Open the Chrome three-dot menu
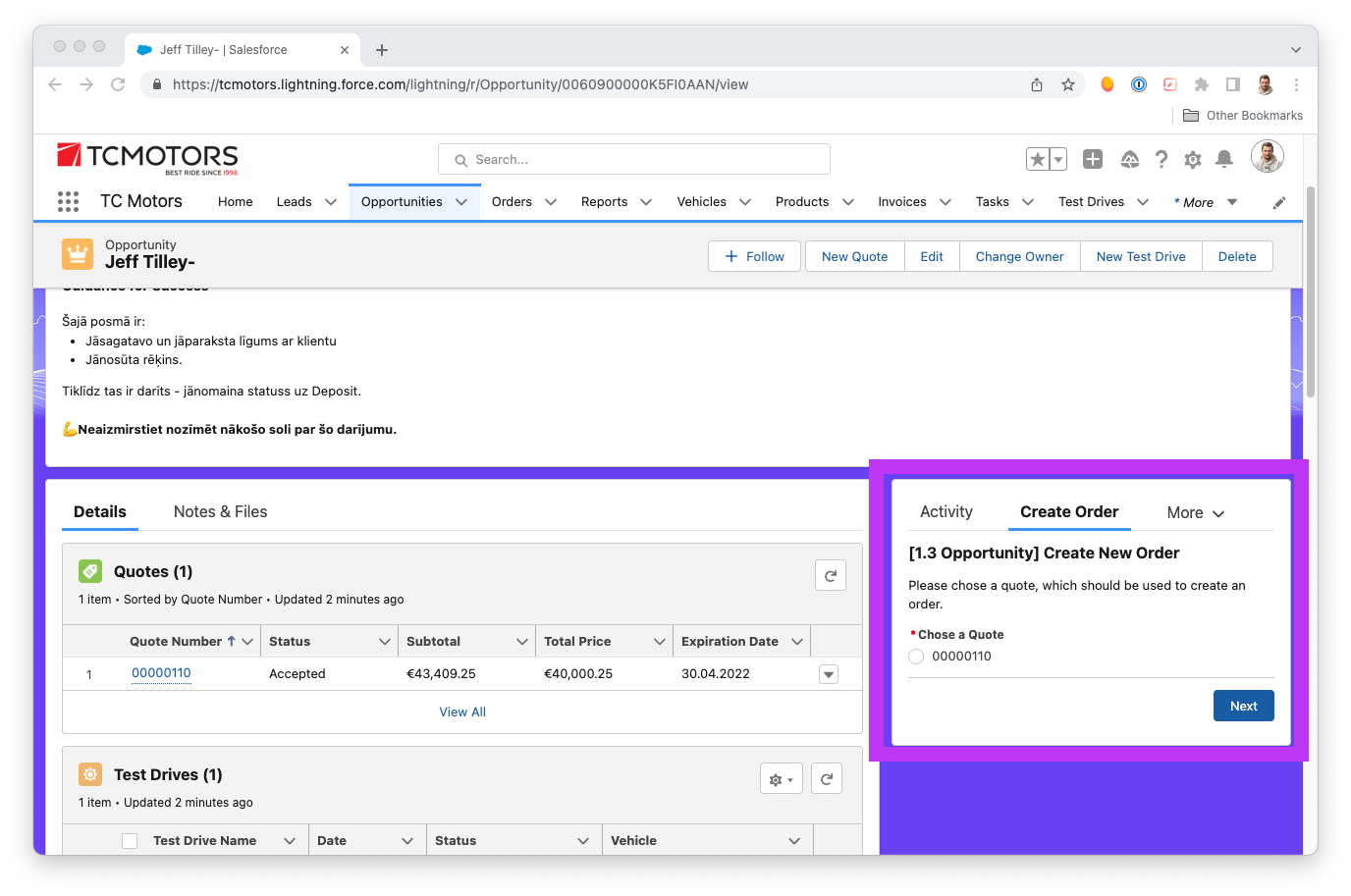 click(x=1296, y=84)
